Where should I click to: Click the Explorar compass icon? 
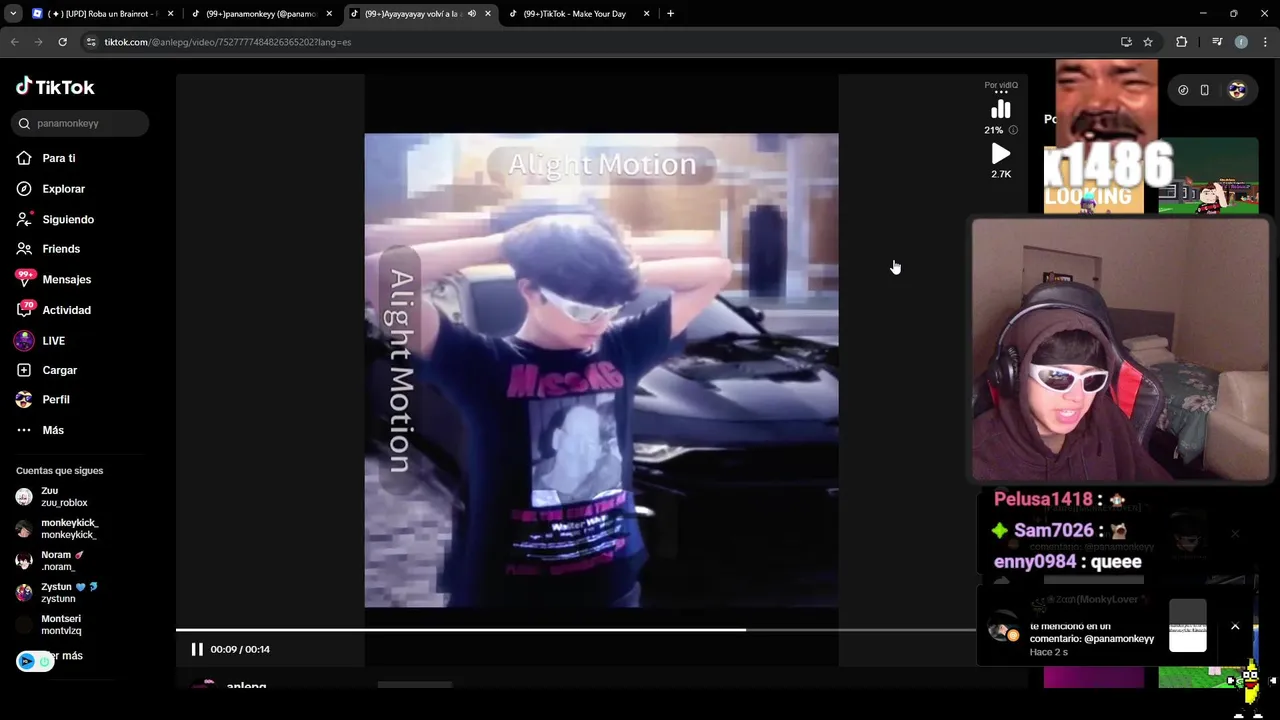[24, 189]
